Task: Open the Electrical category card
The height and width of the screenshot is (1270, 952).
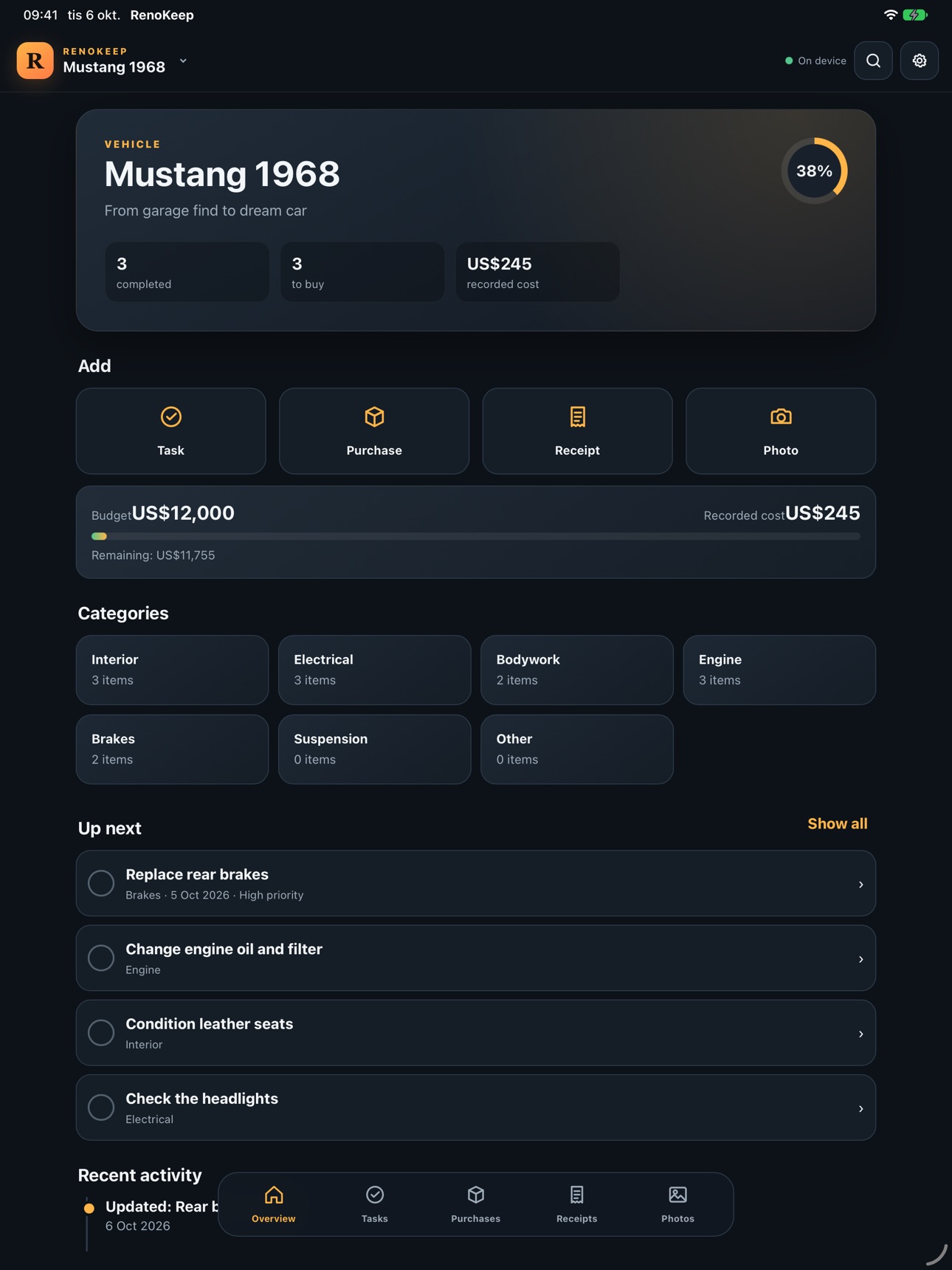Action: click(375, 670)
